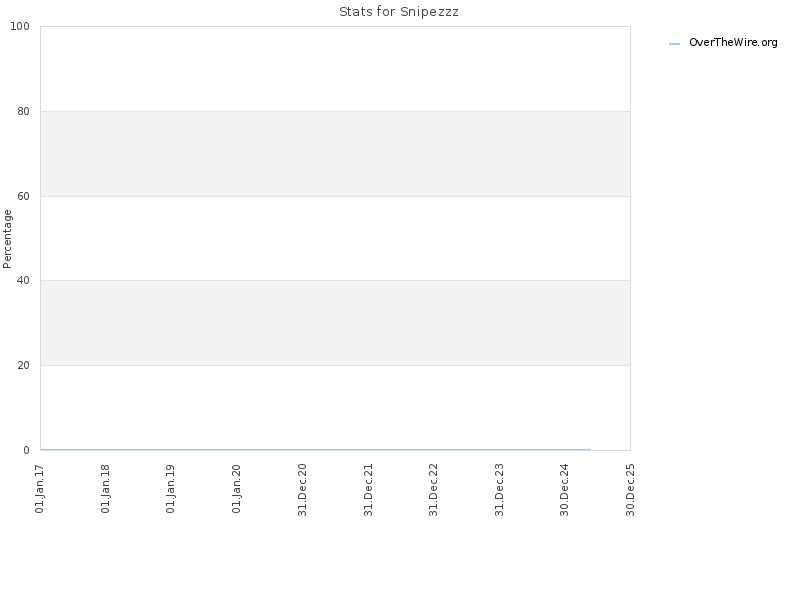Click the blue data line near zero

[x=315, y=449]
